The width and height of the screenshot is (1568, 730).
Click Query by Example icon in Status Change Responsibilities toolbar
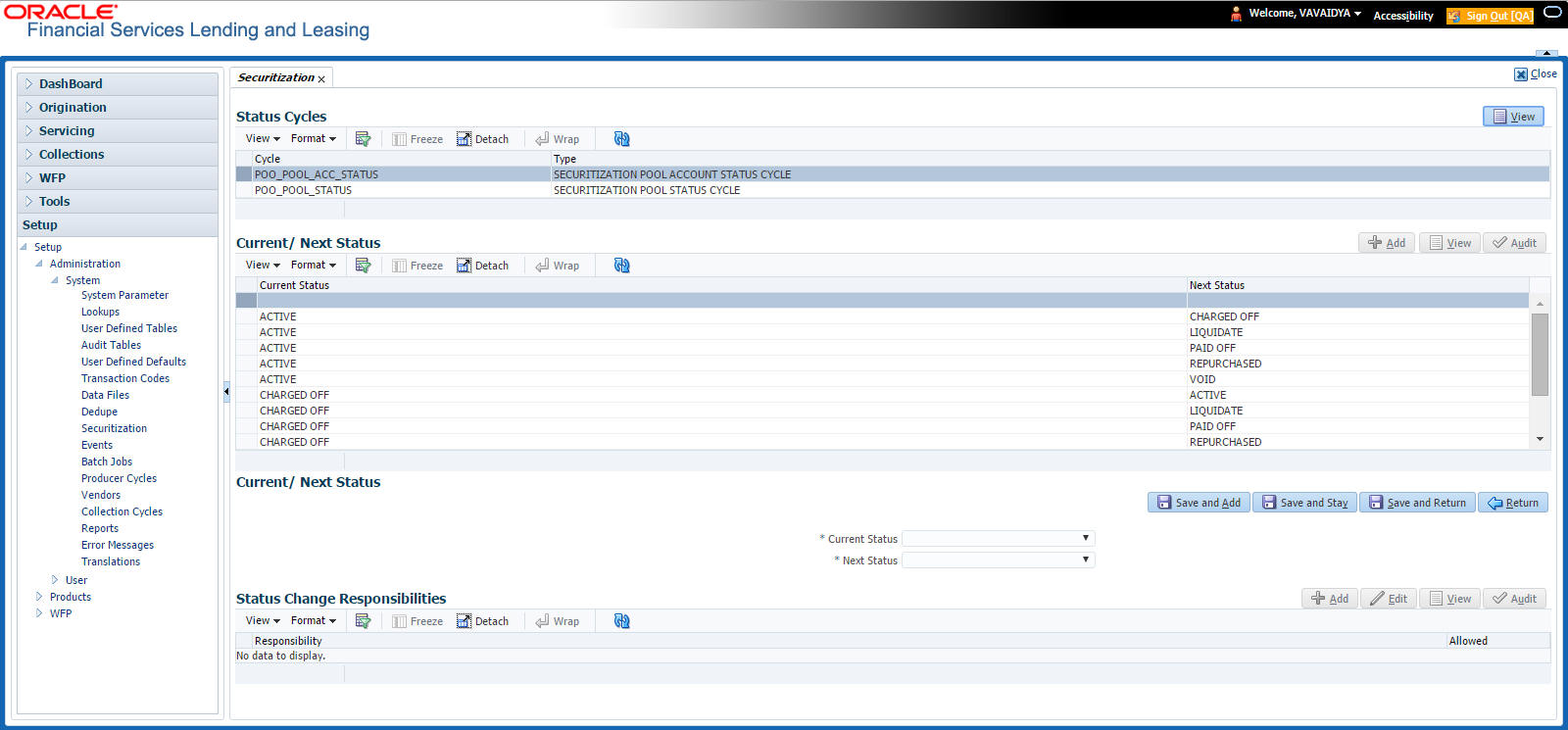click(x=363, y=621)
